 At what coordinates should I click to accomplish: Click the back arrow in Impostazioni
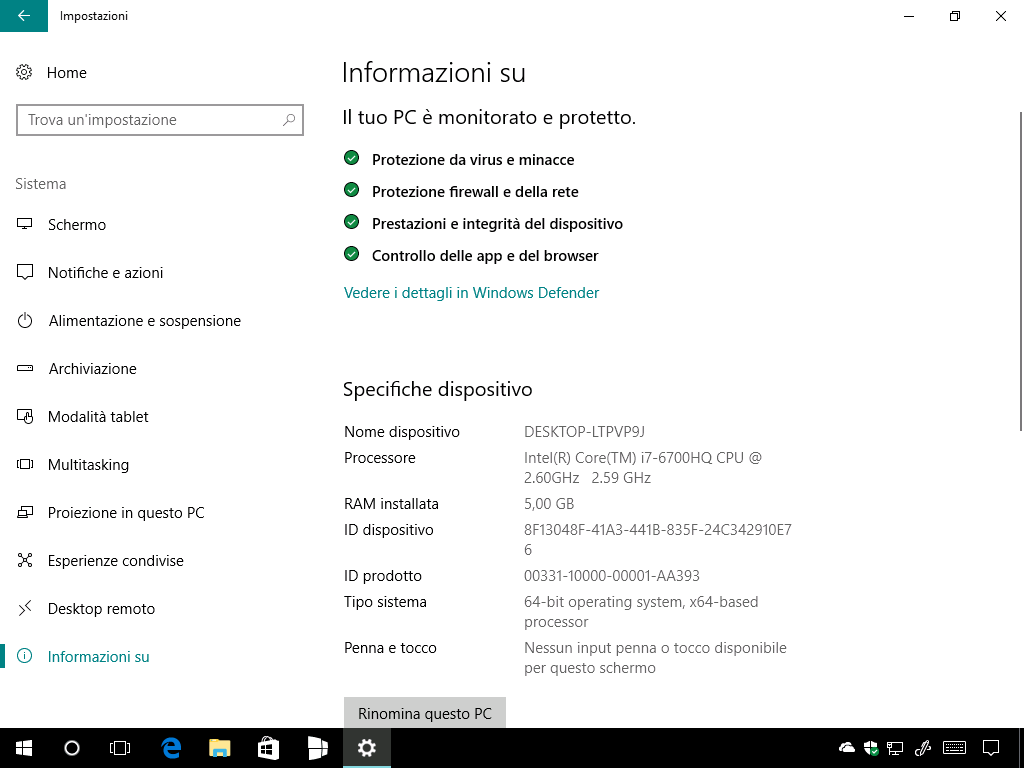click(x=24, y=16)
